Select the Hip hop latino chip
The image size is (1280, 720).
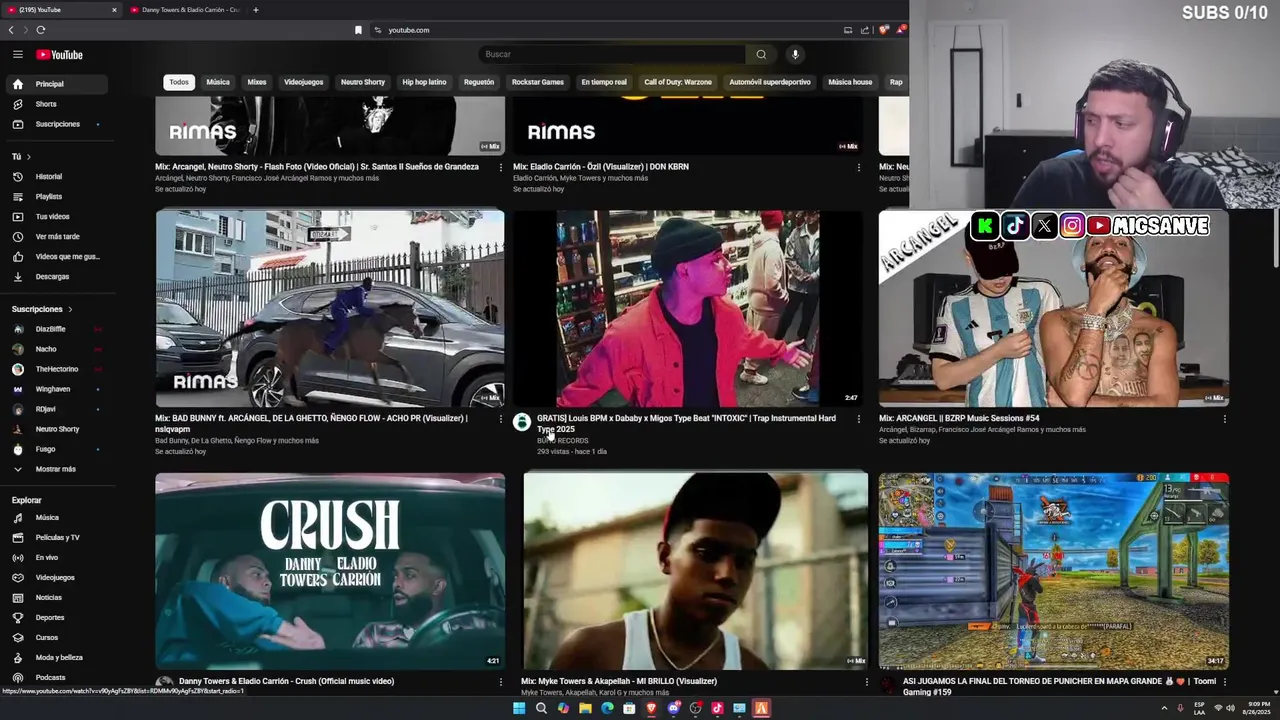point(424,82)
